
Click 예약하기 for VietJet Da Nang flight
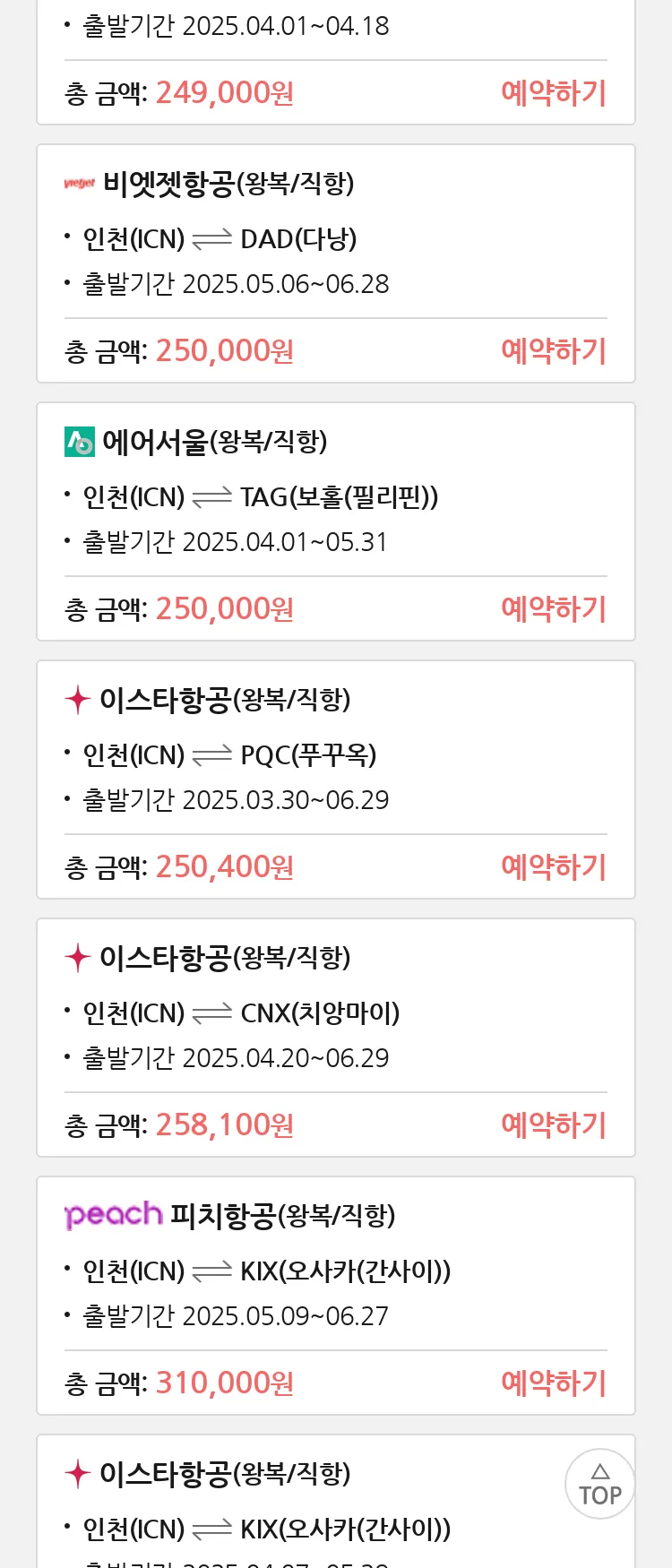554,351
